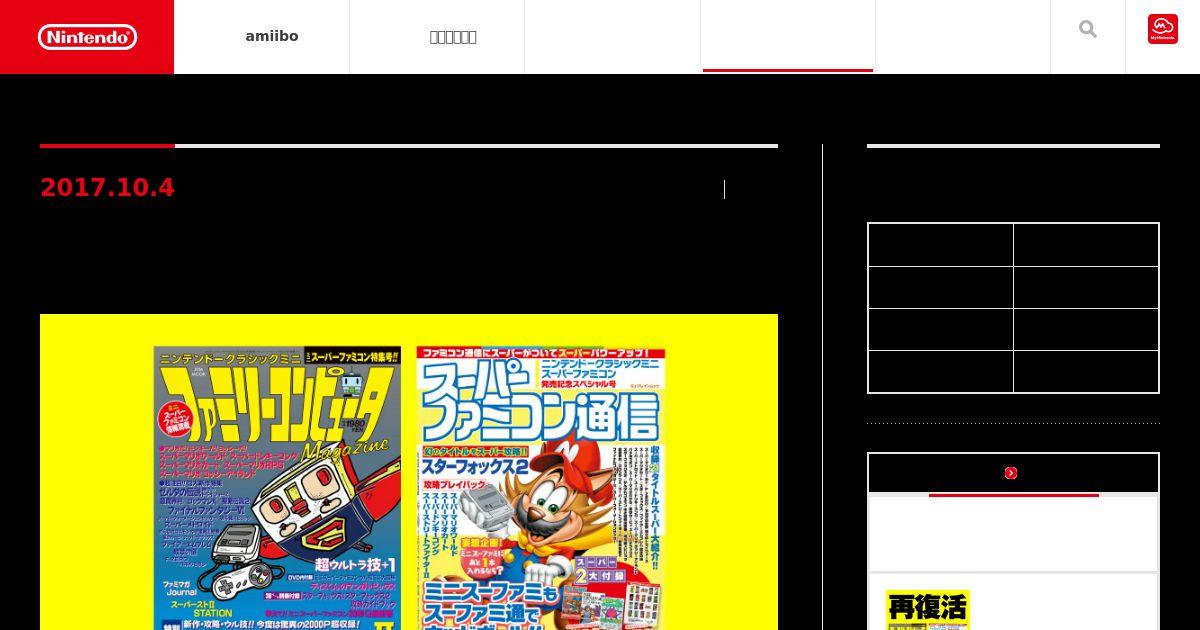
Task: Open the 再復活 sidebar thumbnail
Action: click(x=927, y=610)
